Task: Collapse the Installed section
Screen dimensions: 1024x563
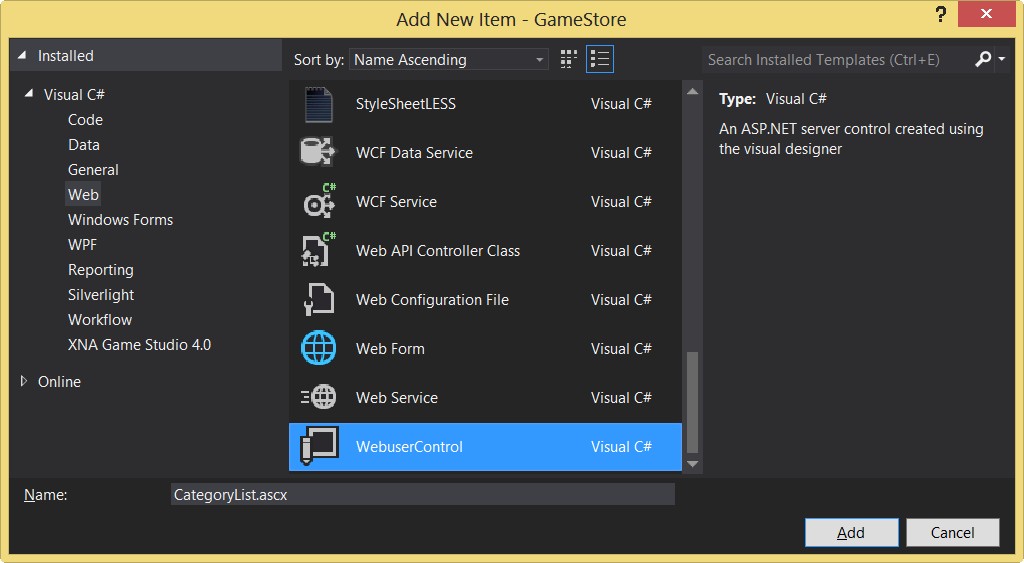Action: coord(22,56)
